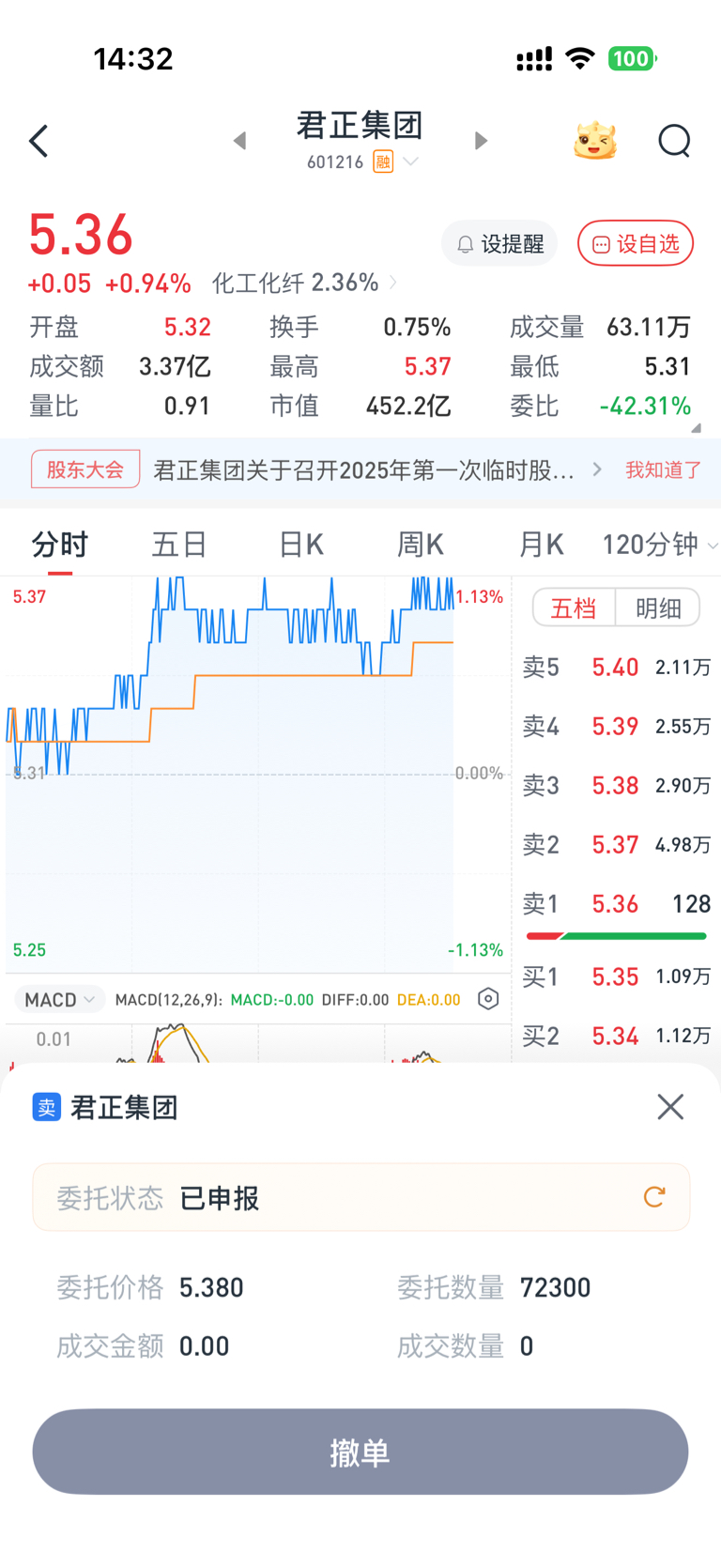
Task: Select 卖5 price 5.40
Action: click(x=615, y=668)
